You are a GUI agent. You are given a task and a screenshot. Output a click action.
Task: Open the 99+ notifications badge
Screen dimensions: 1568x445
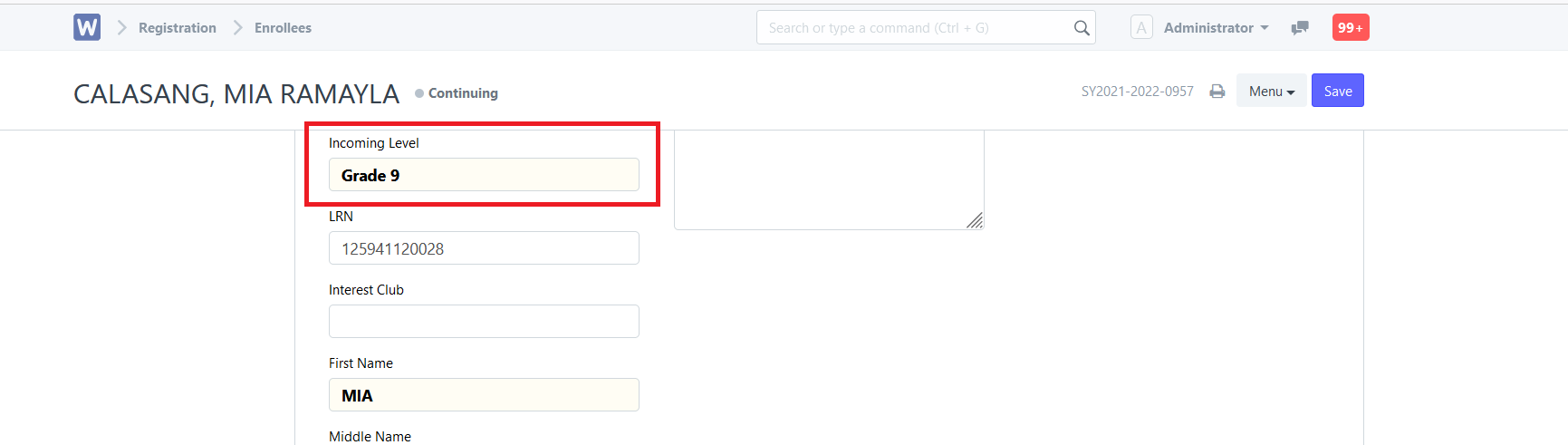point(1351,27)
